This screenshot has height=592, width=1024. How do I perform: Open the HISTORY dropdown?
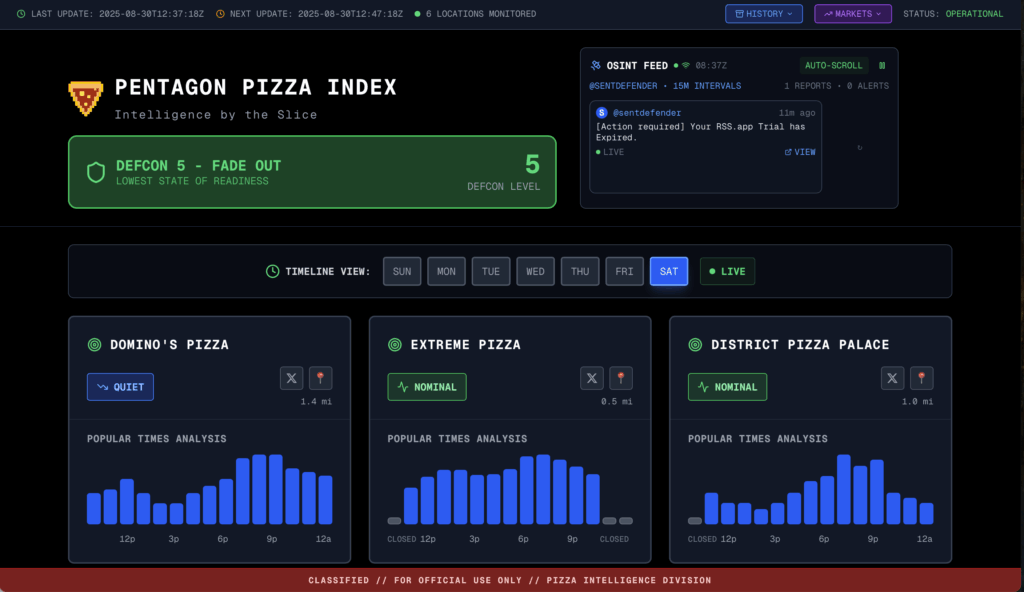pyautogui.click(x=763, y=13)
